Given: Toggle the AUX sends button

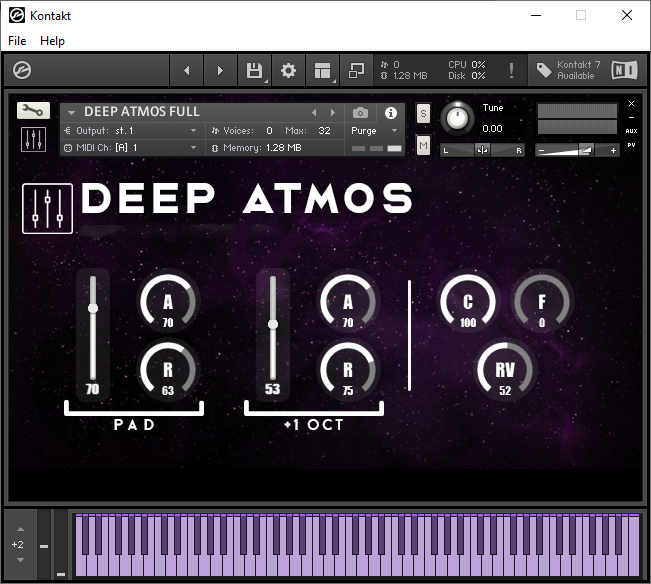Looking at the screenshot, I should (631, 131).
